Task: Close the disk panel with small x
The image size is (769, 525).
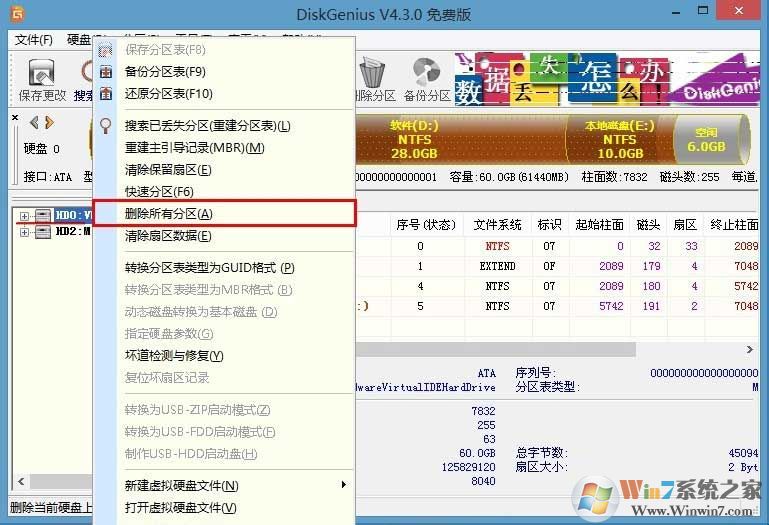Action: click(x=15, y=118)
